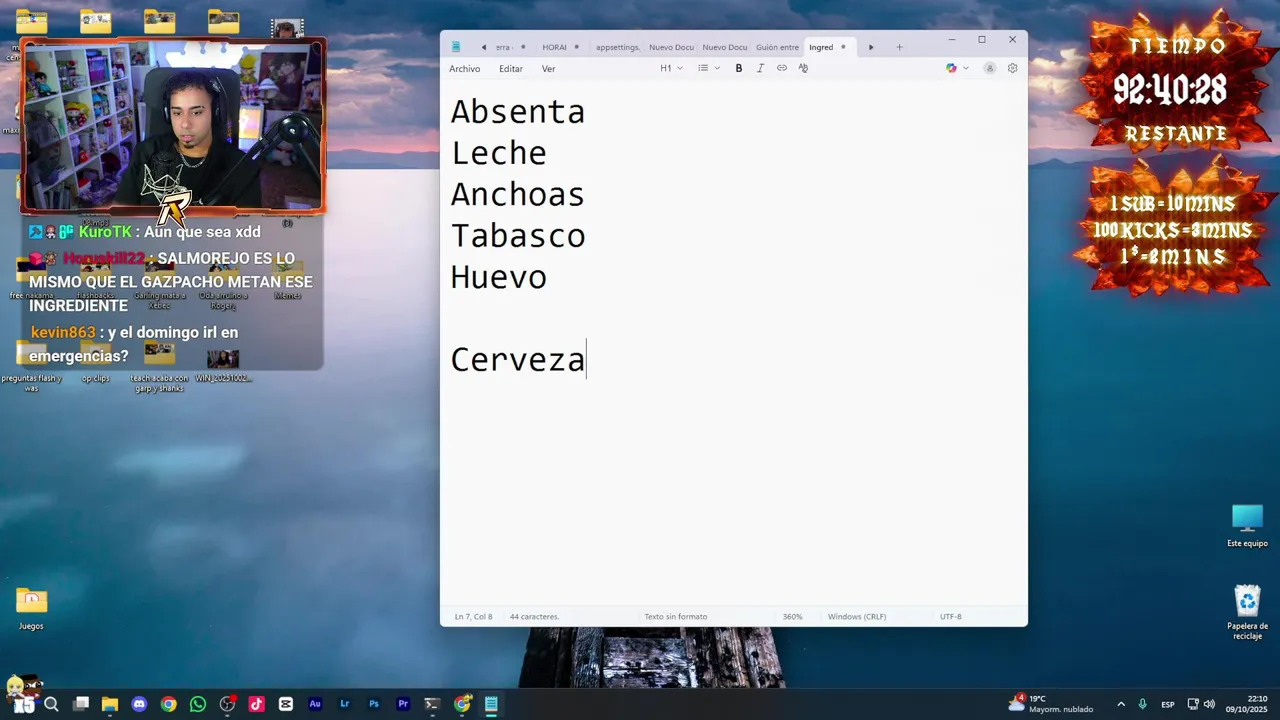Click the word Tabasco in the note
1280x720 pixels.
517,236
